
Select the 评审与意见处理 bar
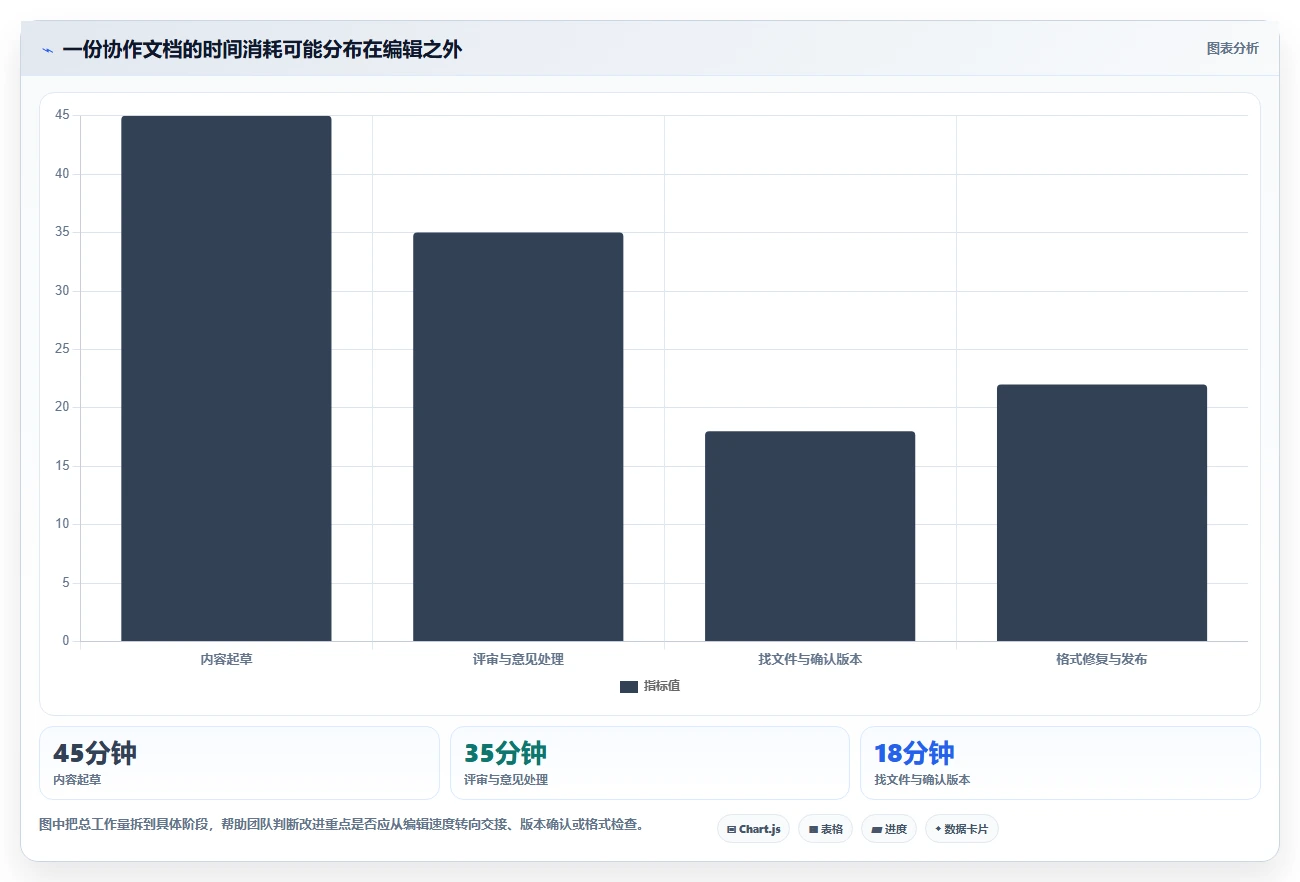(518, 437)
